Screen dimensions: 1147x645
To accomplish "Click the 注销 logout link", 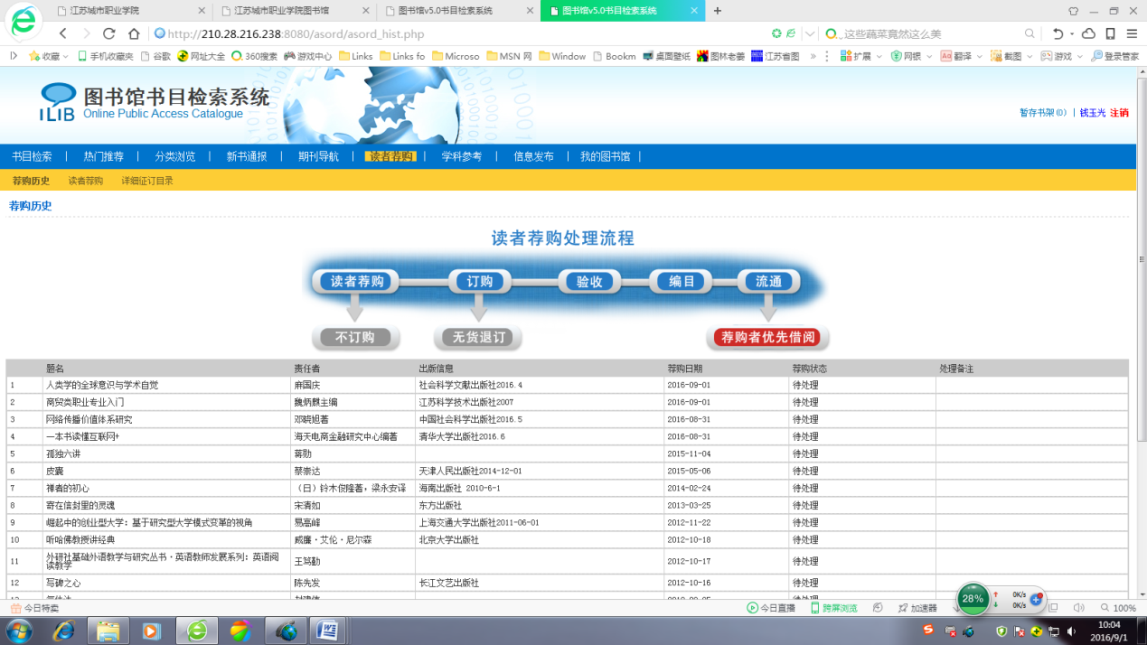I will tap(1119, 113).
